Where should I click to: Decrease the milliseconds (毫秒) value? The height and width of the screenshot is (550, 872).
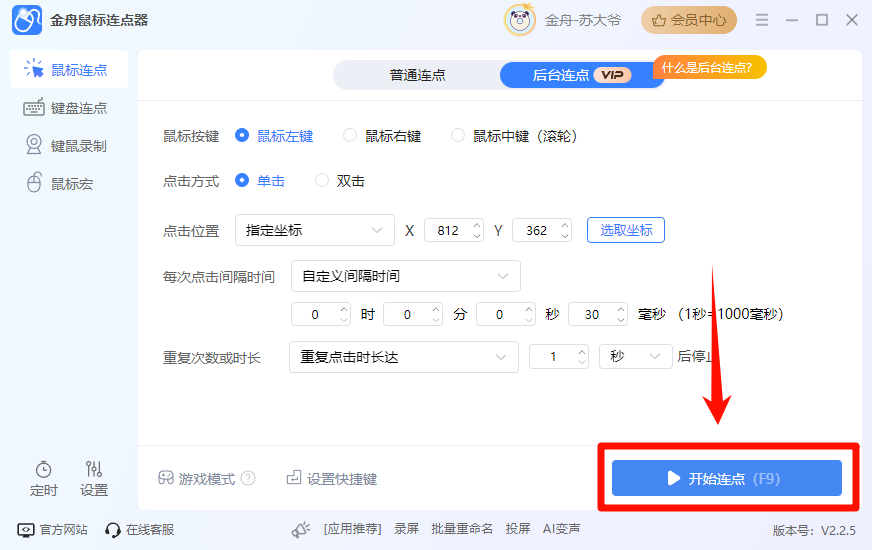point(621,320)
